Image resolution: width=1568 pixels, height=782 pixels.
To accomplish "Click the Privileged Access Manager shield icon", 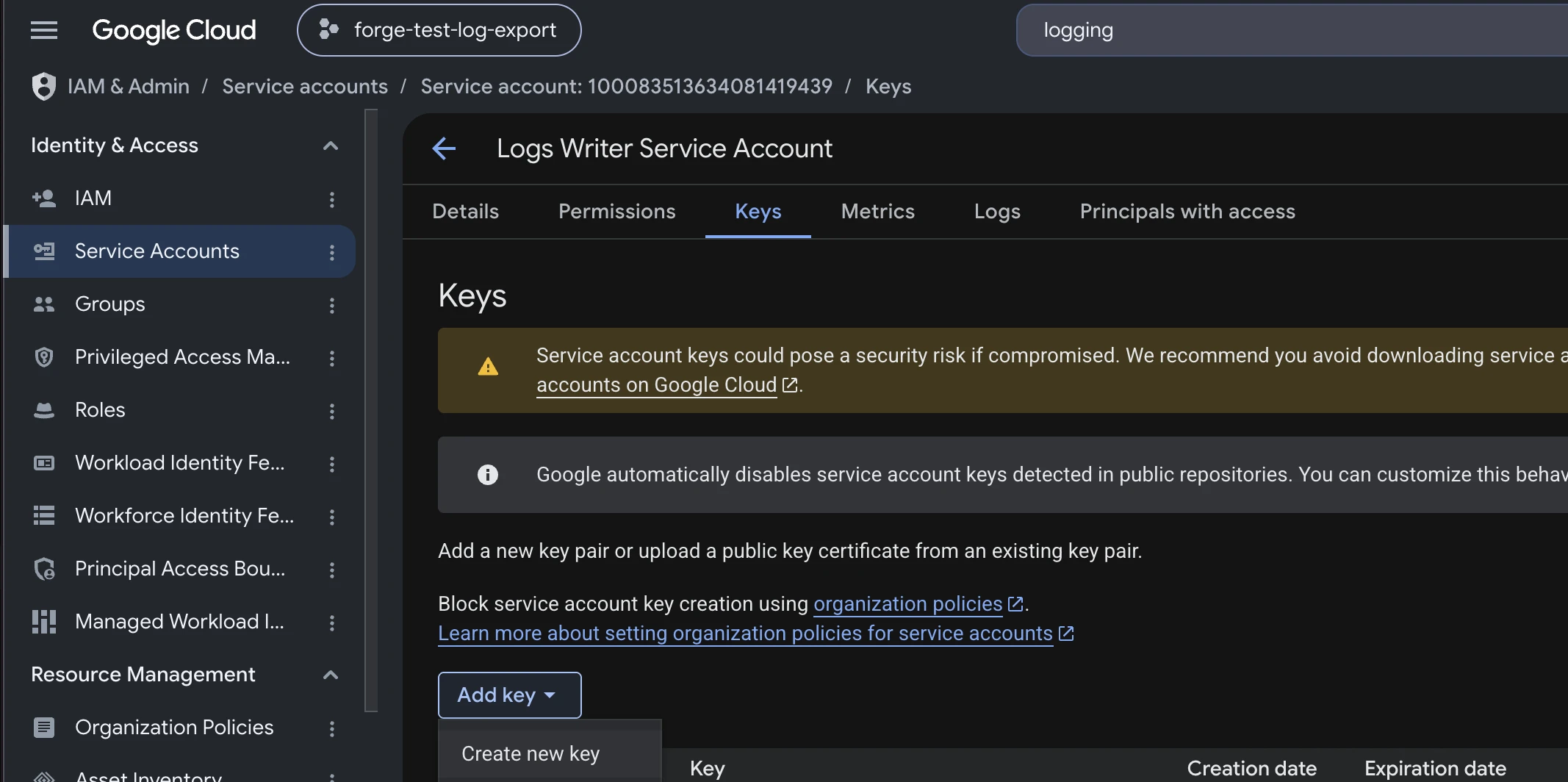I will pyautogui.click(x=44, y=357).
